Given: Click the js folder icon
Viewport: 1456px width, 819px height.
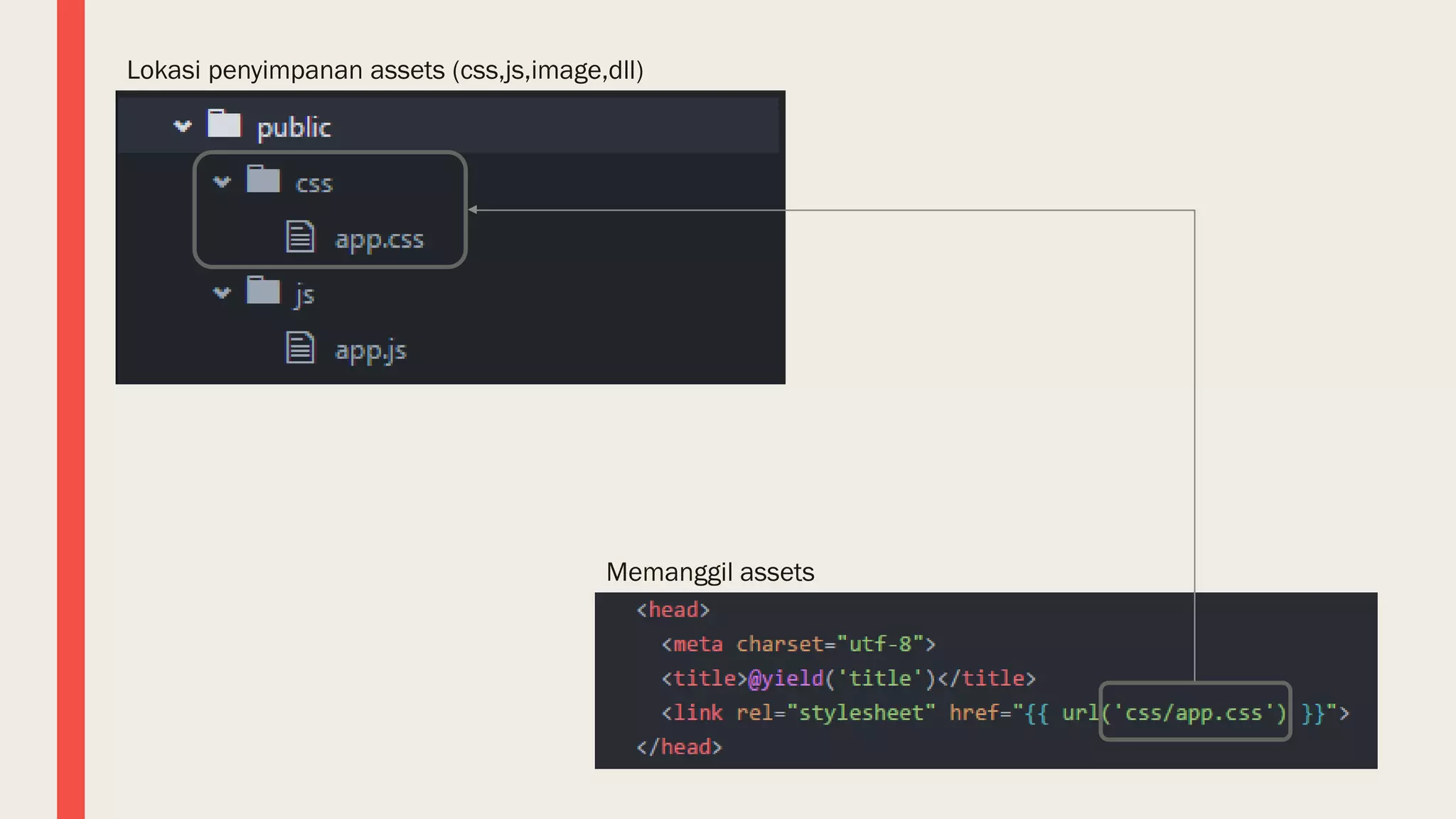Looking at the screenshot, I should tap(263, 289).
